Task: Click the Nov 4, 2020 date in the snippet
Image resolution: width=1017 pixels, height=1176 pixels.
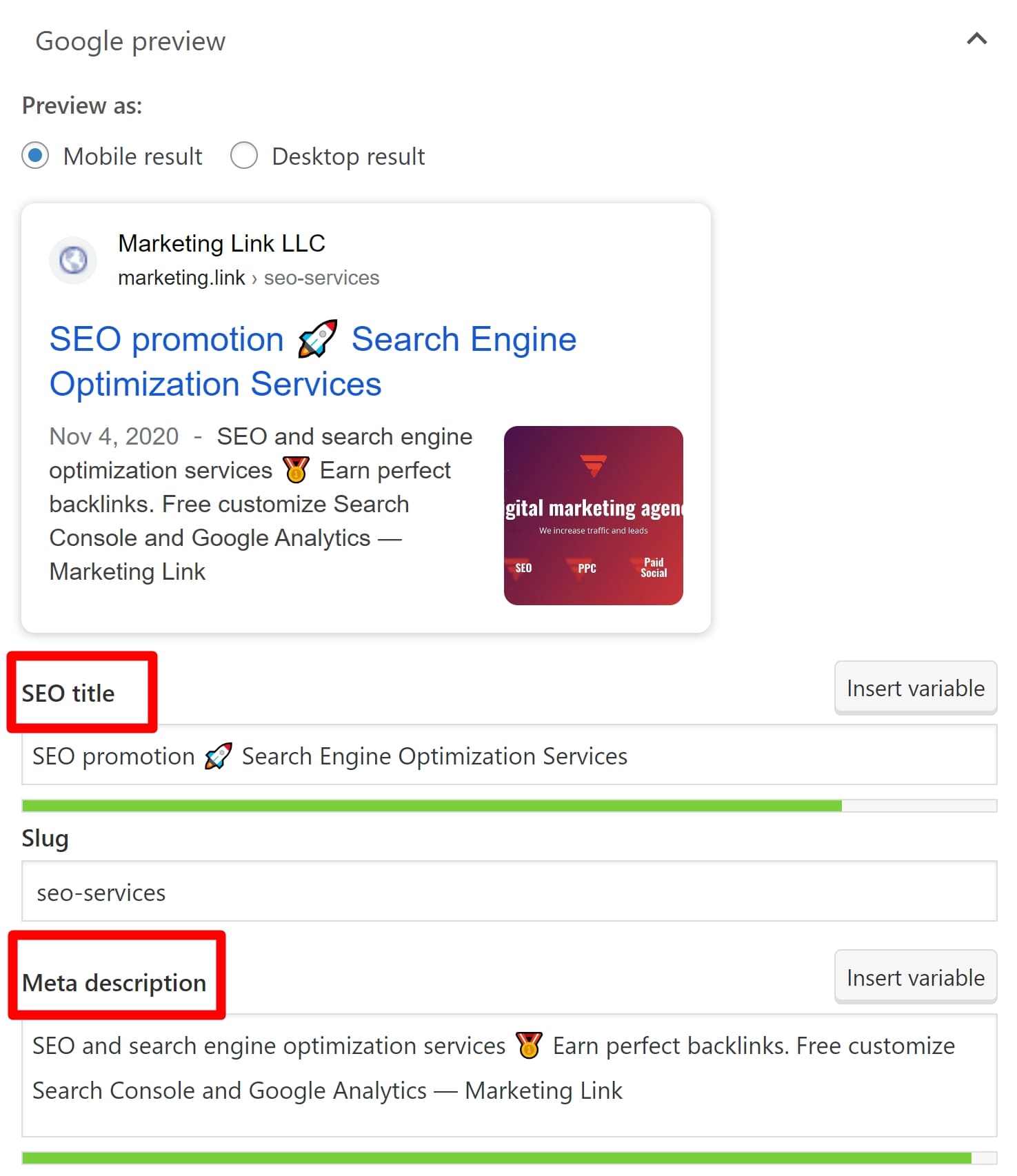Action: click(x=114, y=436)
